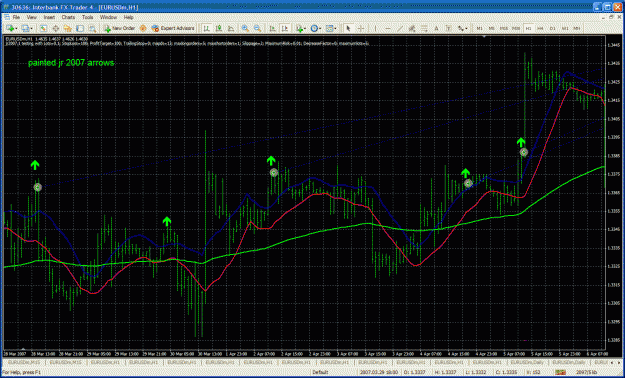Switch timeframe to W1
Viewport: 625px width, 378px height.
click(565, 28)
